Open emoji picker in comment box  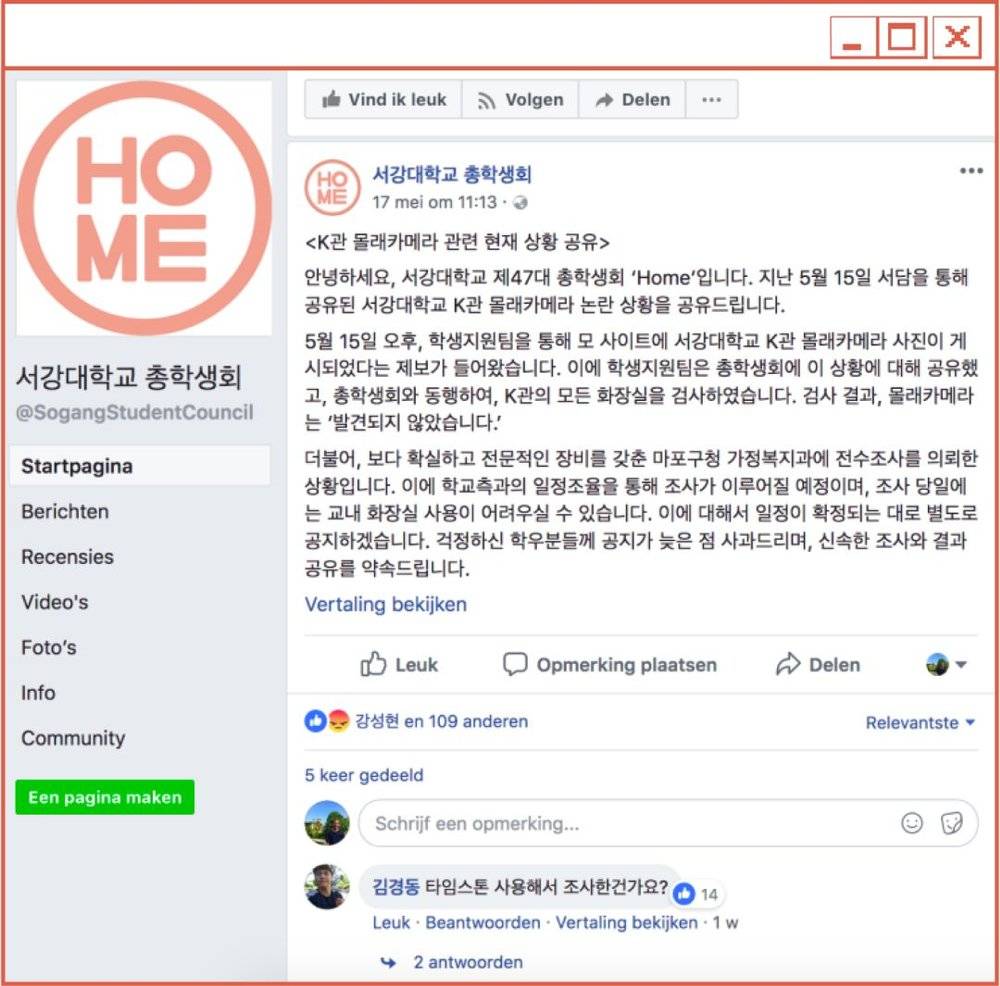click(x=911, y=823)
